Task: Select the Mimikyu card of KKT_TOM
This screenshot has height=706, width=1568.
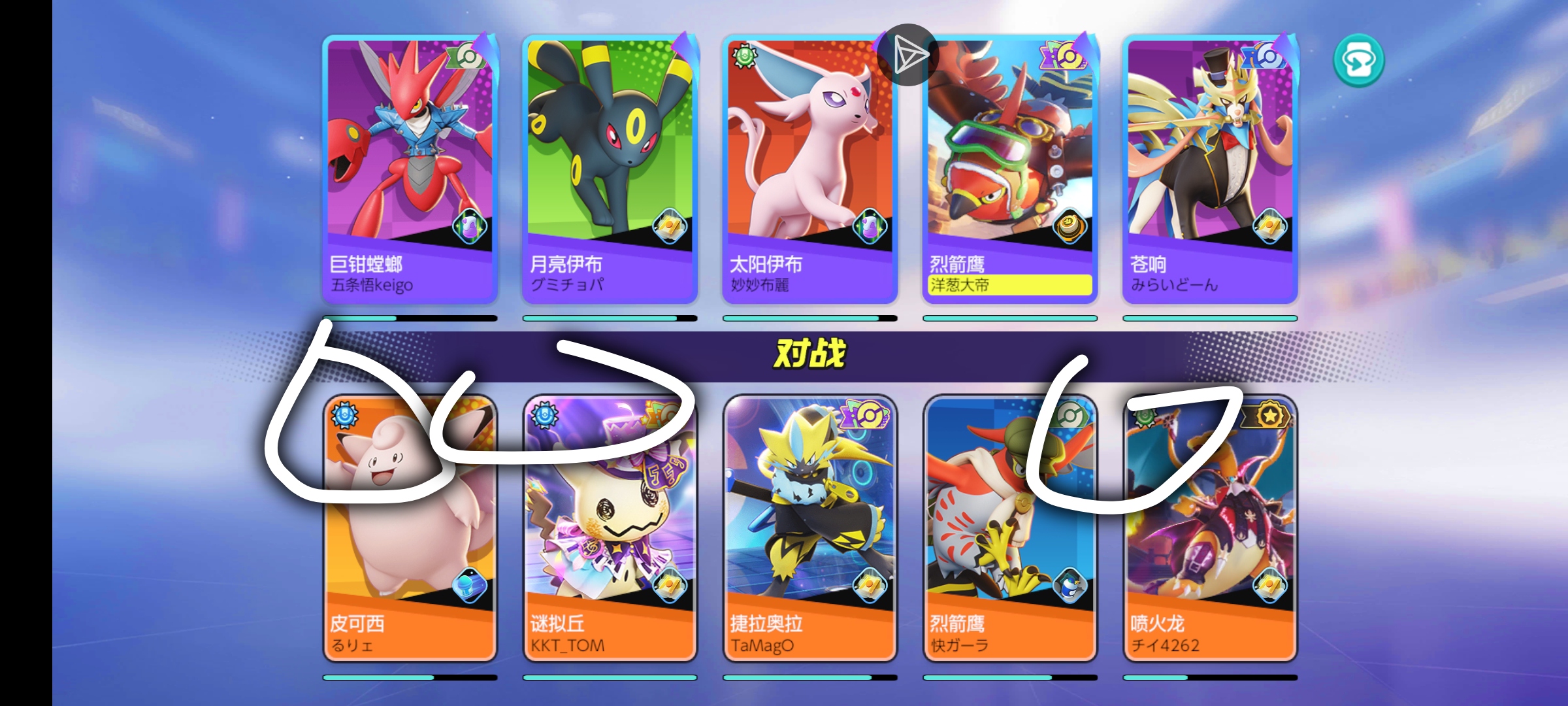Action: click(610, 528)
